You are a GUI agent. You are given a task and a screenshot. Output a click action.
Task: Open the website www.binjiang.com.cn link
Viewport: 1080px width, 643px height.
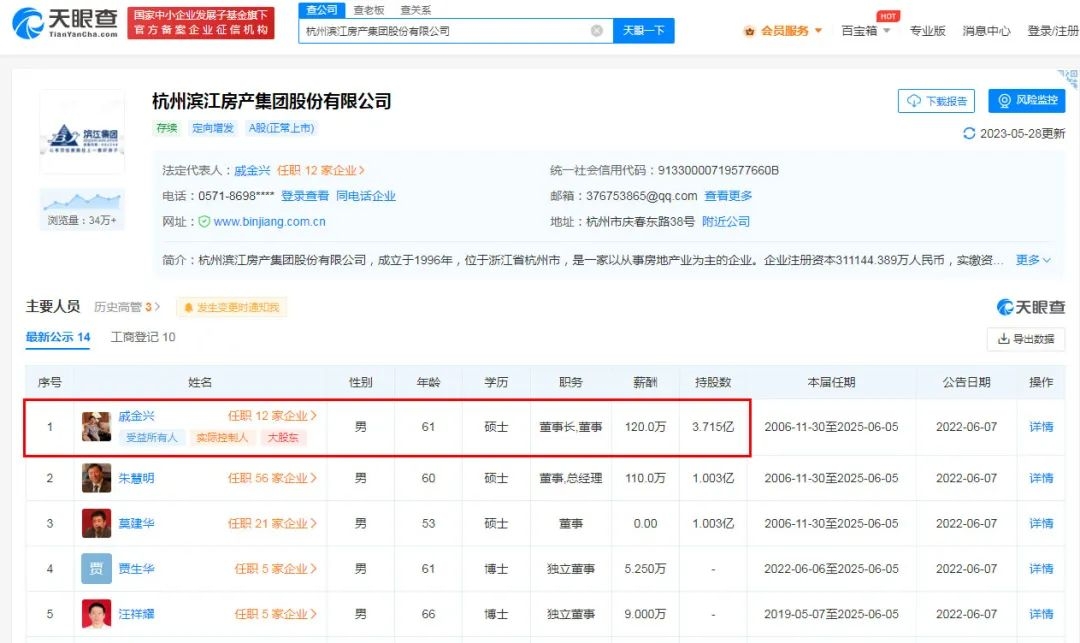click(x=269, y=222)
